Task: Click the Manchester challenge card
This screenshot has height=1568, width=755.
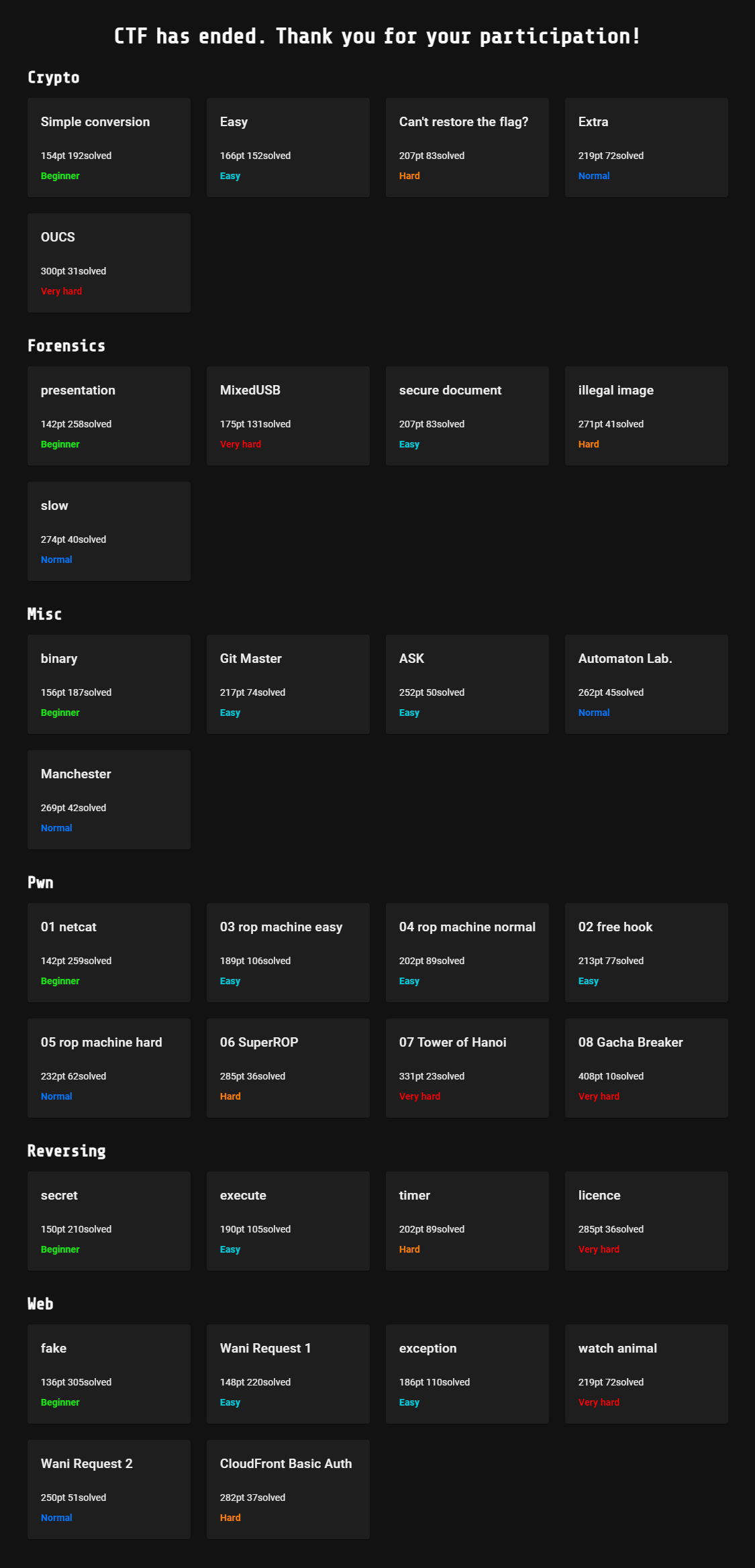Action: coord(109,800)
